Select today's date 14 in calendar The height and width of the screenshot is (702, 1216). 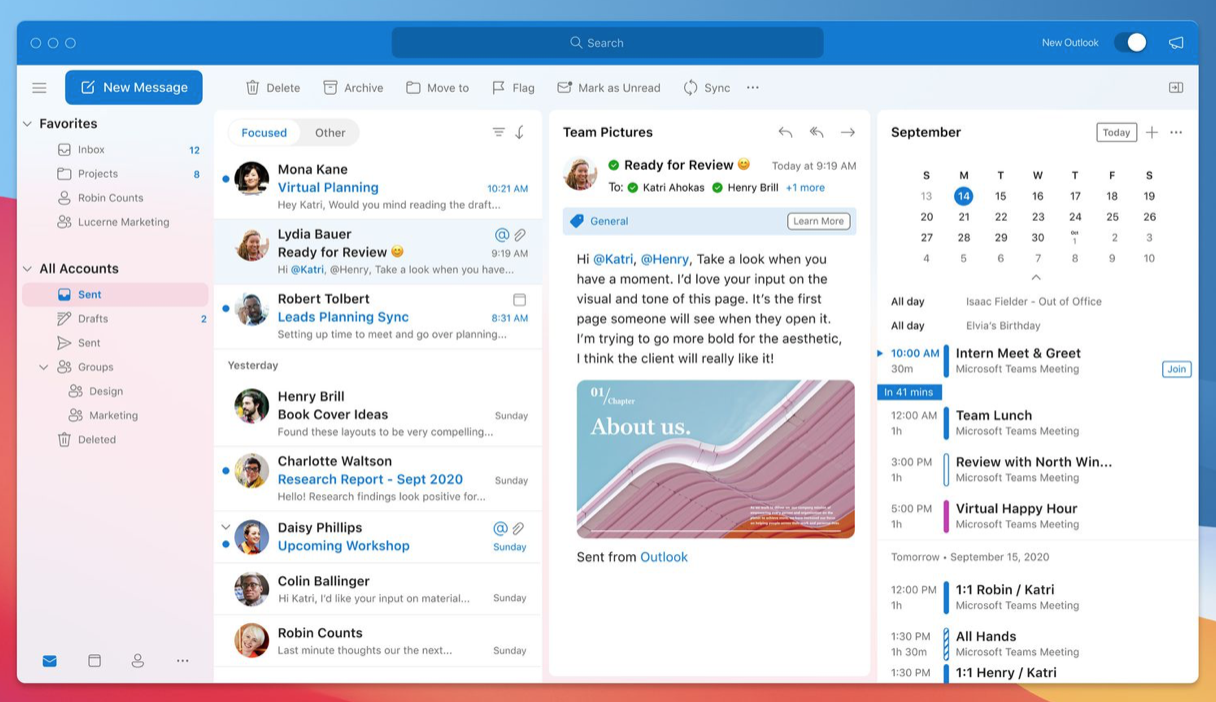[963, 196]
